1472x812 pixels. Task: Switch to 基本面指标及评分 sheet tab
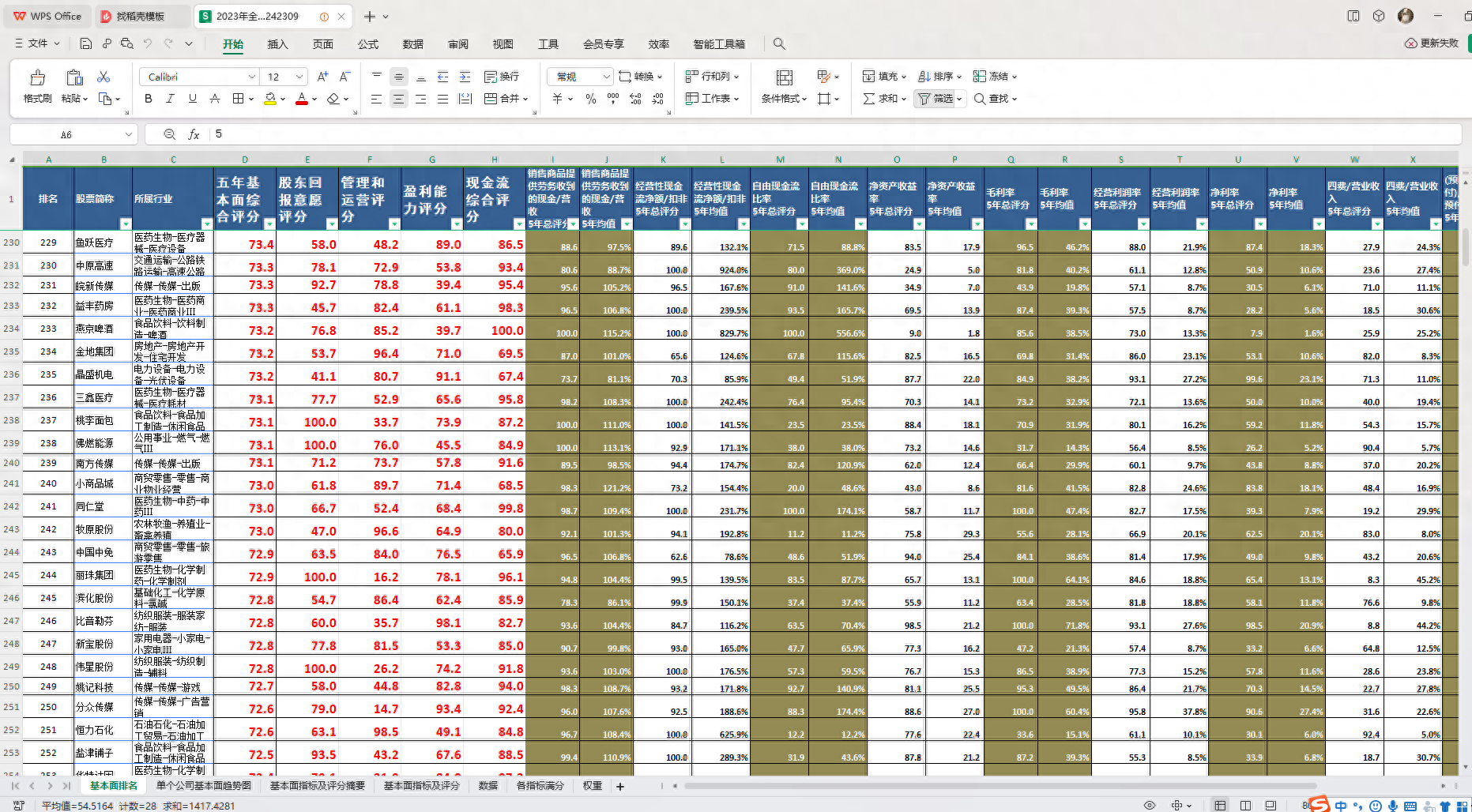(x=421, y=786)
